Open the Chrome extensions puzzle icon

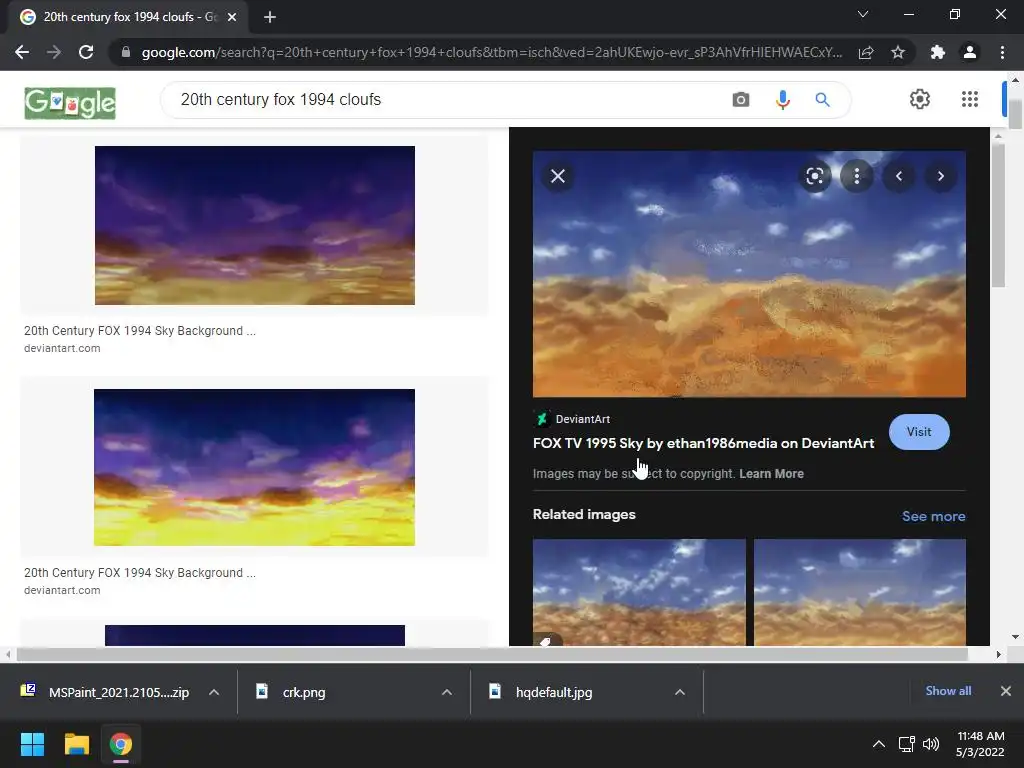[x=938, y=52]
